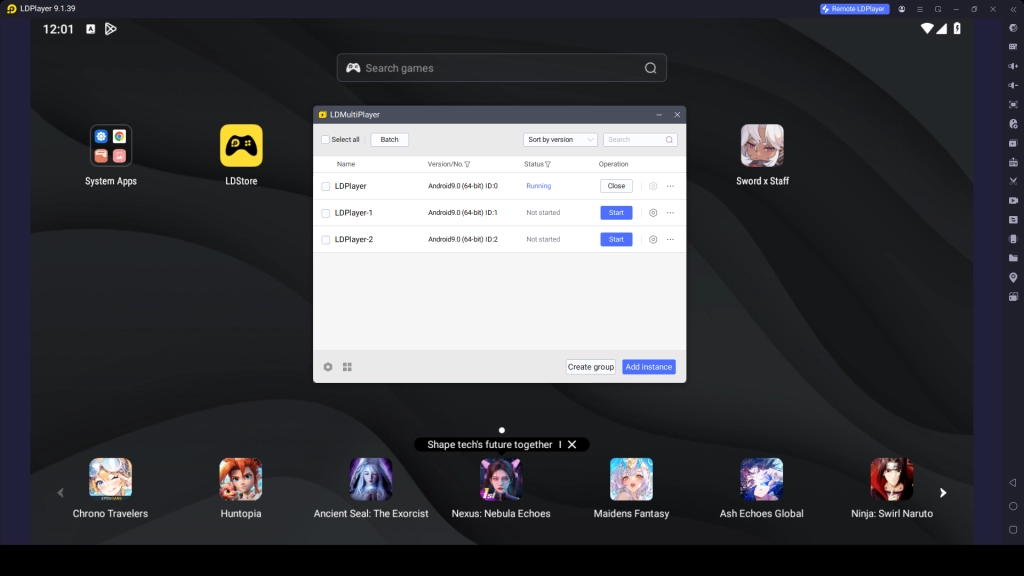Click the LDPlayer-1 instance name
The height and width of the screenshot is (576, 1024).
(353, 213)
